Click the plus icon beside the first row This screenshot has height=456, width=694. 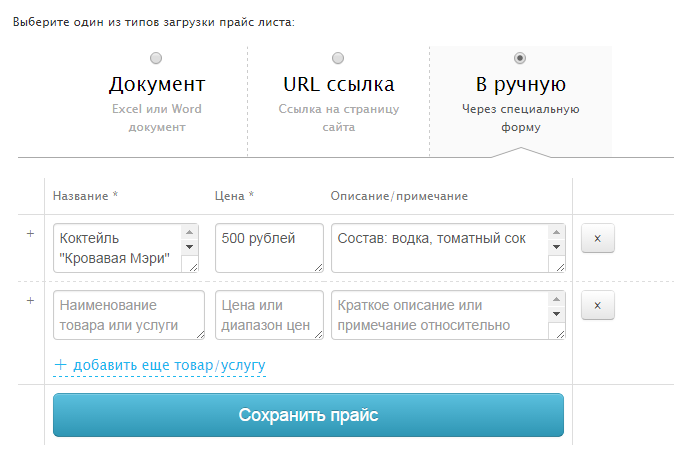pyautogui.click(x=30, y=234)
